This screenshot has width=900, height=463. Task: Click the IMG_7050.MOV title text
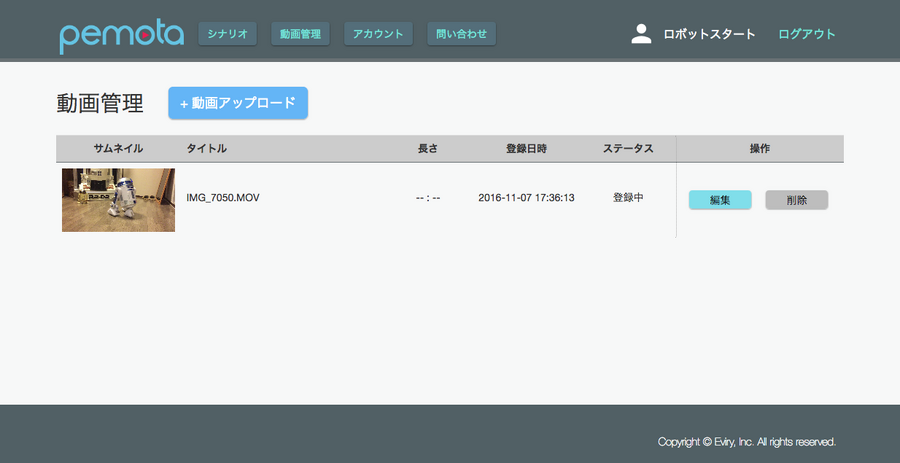click(x=223, y=198)
